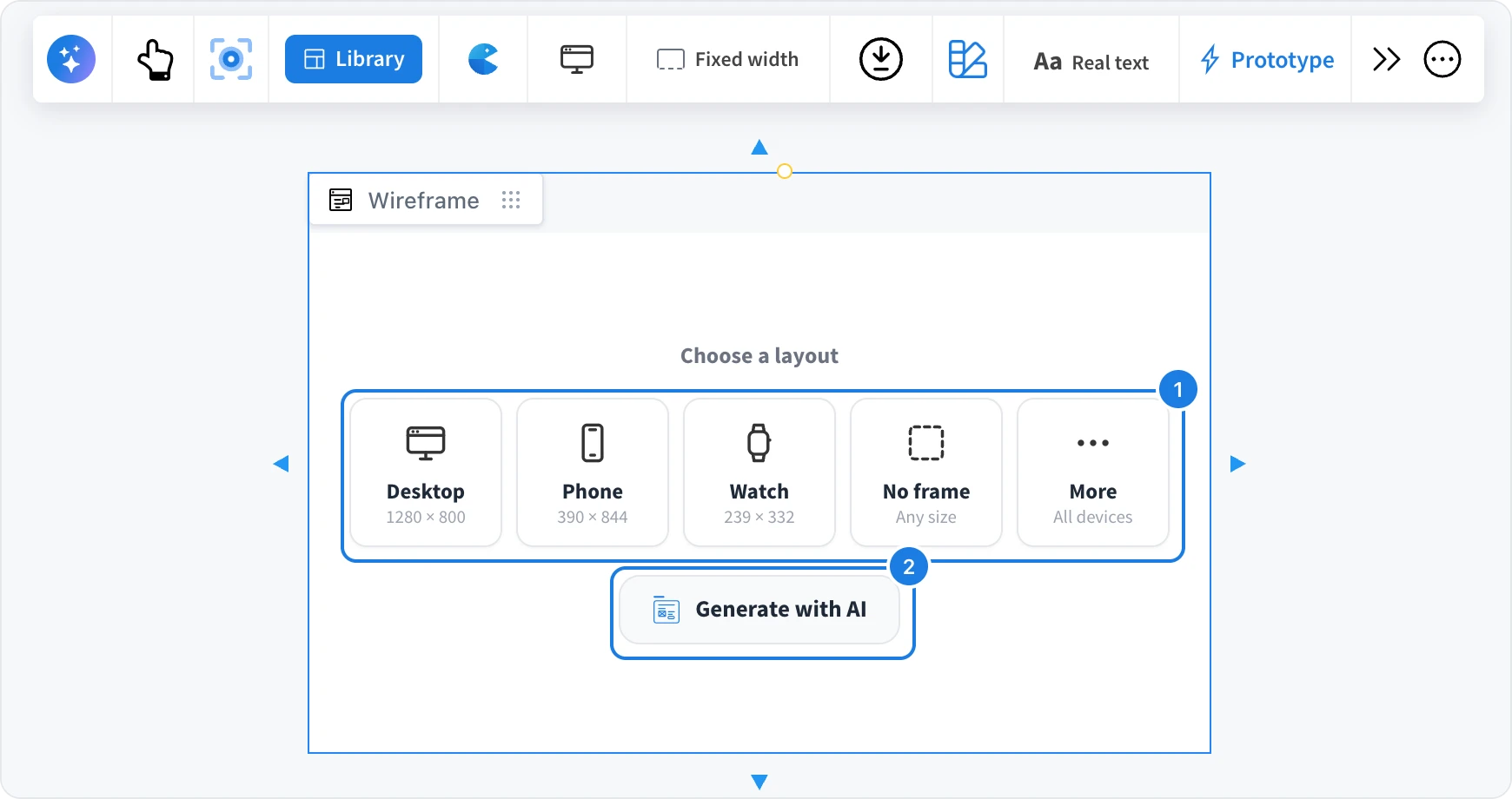Open the circled ellipsis more menu
The image size is (1512, 799).
1442,59
